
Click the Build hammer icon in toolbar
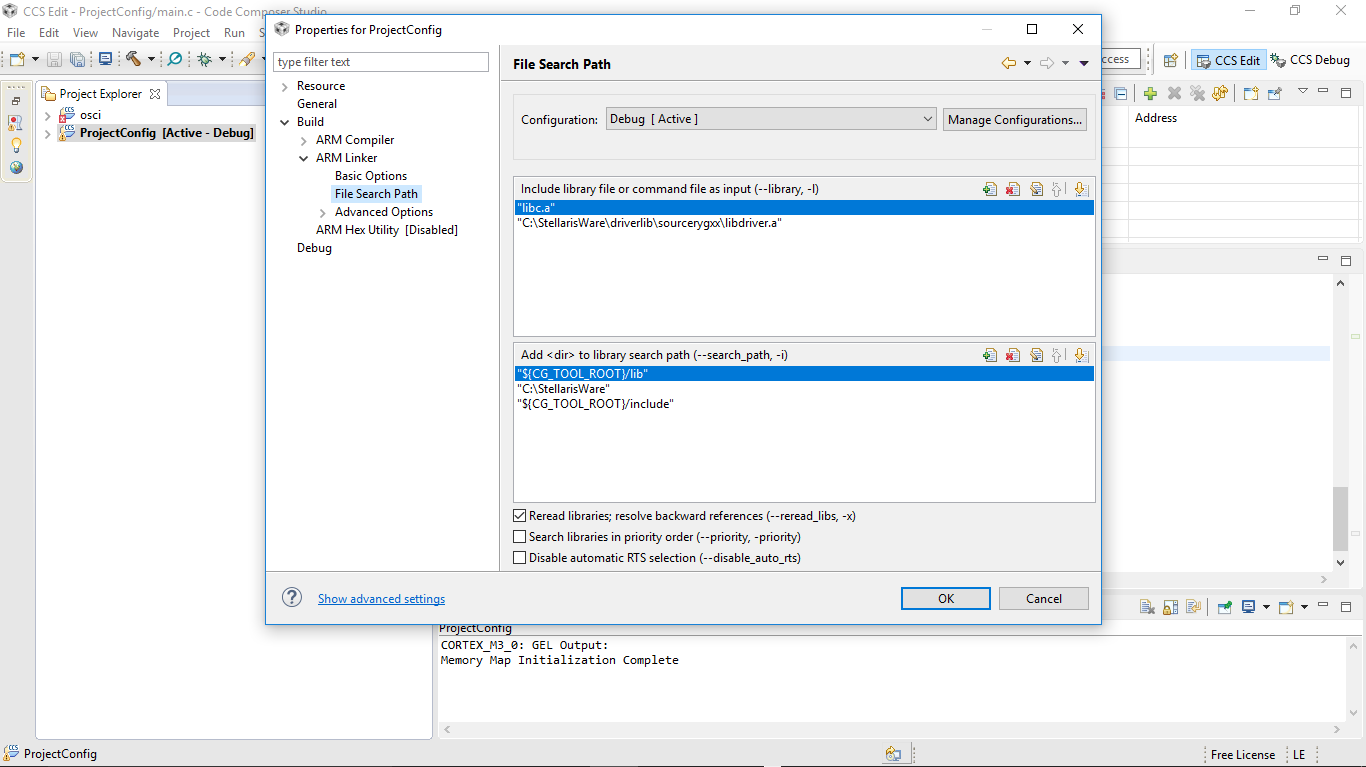point(133,60)
